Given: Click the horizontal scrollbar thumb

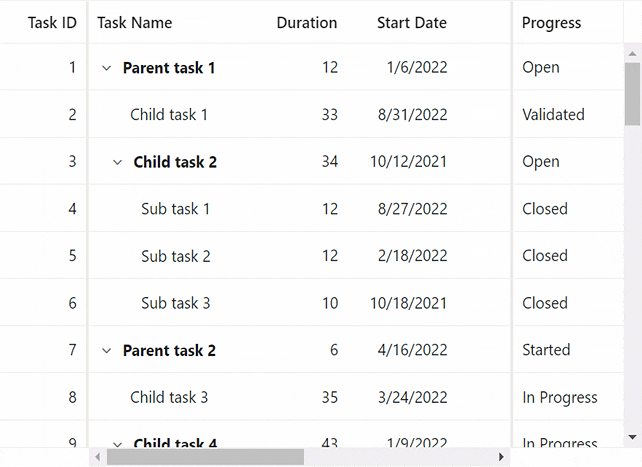Looking at the screenshot, I should tap(205, 457).
